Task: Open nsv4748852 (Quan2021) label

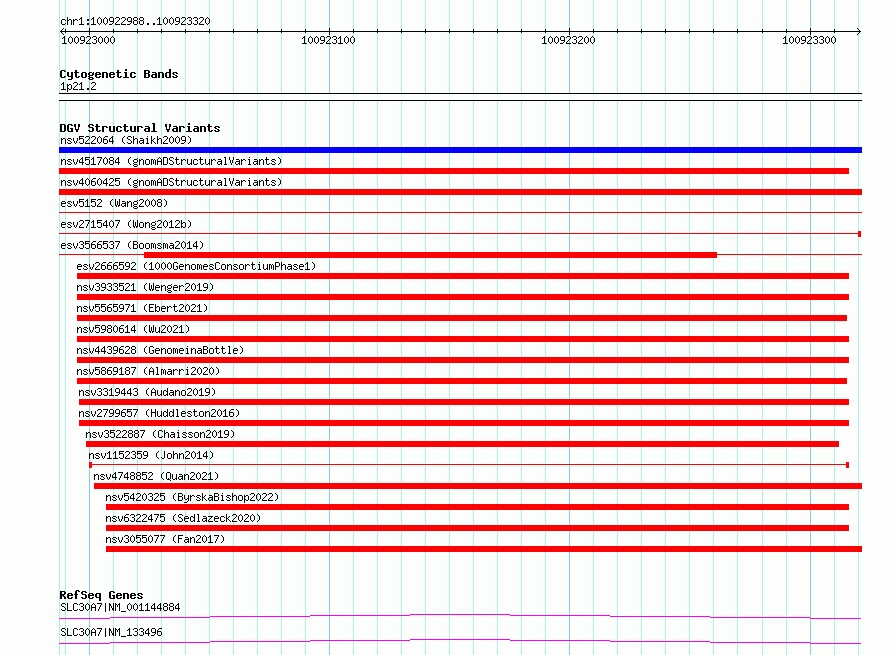Action: click(156, 476)
